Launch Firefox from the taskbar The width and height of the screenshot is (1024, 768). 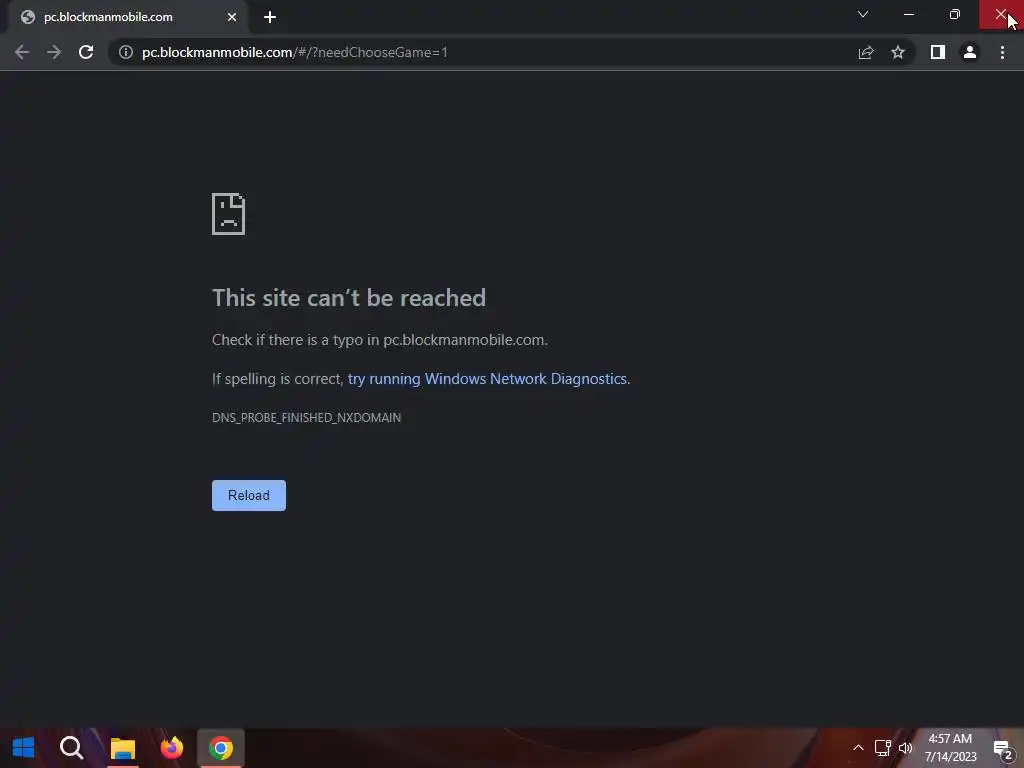click(x=172, y=748)
